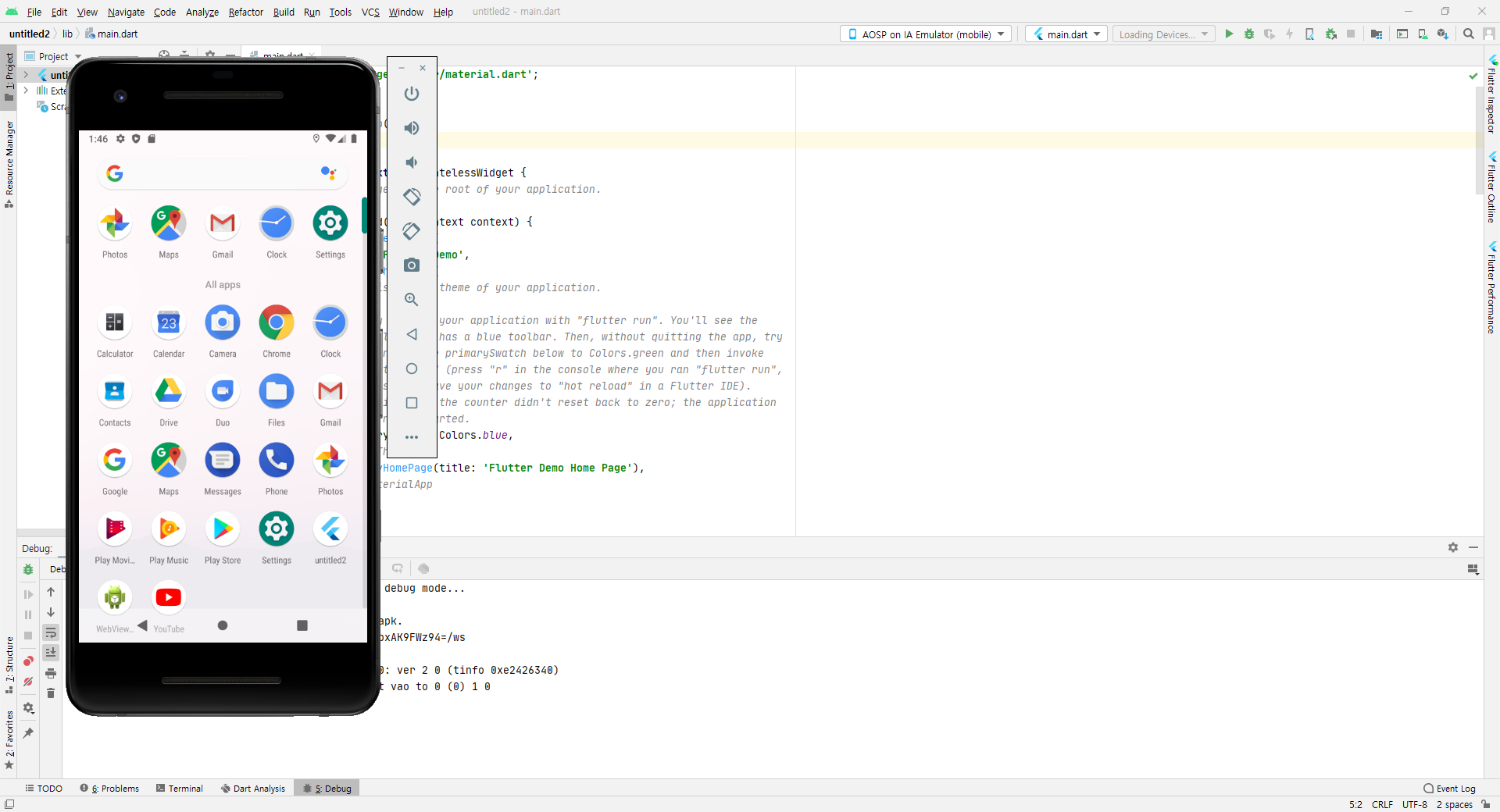1500x812 pixels.
Task: Launch Chrome on the emulator screen
Action: (x=277, y=332)
